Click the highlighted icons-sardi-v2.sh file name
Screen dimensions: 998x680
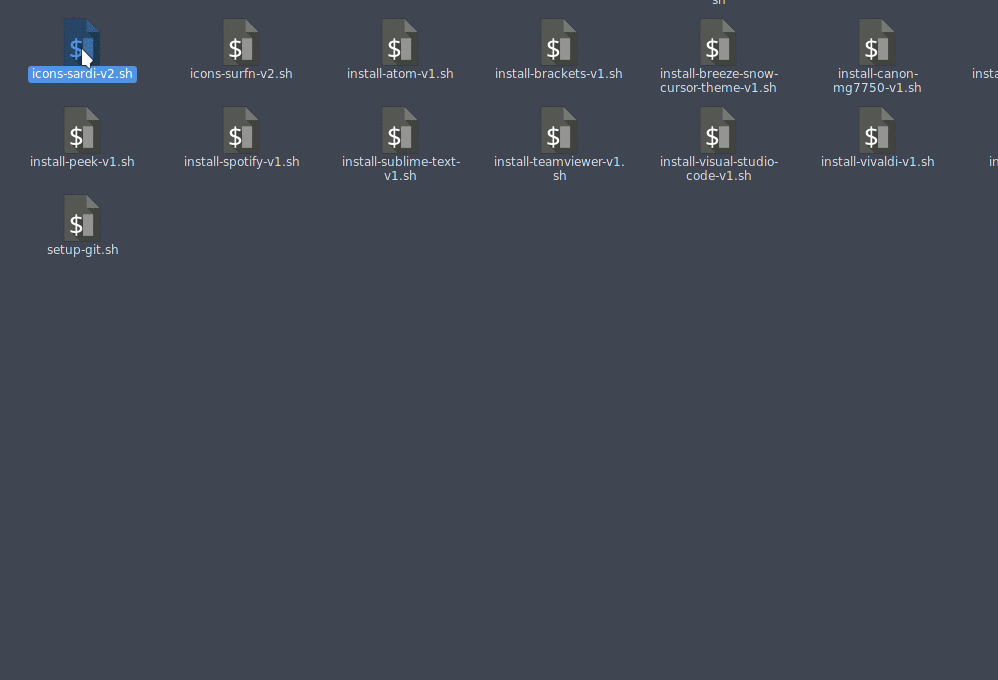pyautogui.click(x=82, y=74)
